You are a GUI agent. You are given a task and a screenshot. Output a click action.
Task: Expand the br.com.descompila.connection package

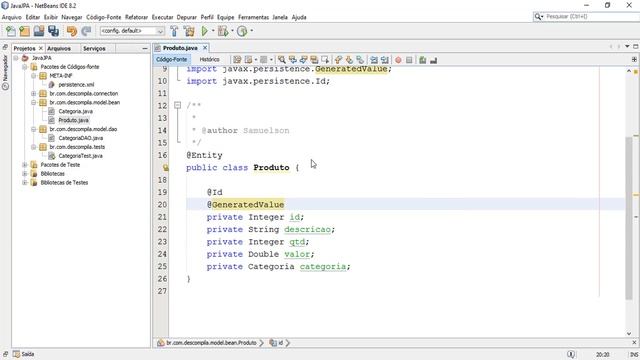(34, 93)
